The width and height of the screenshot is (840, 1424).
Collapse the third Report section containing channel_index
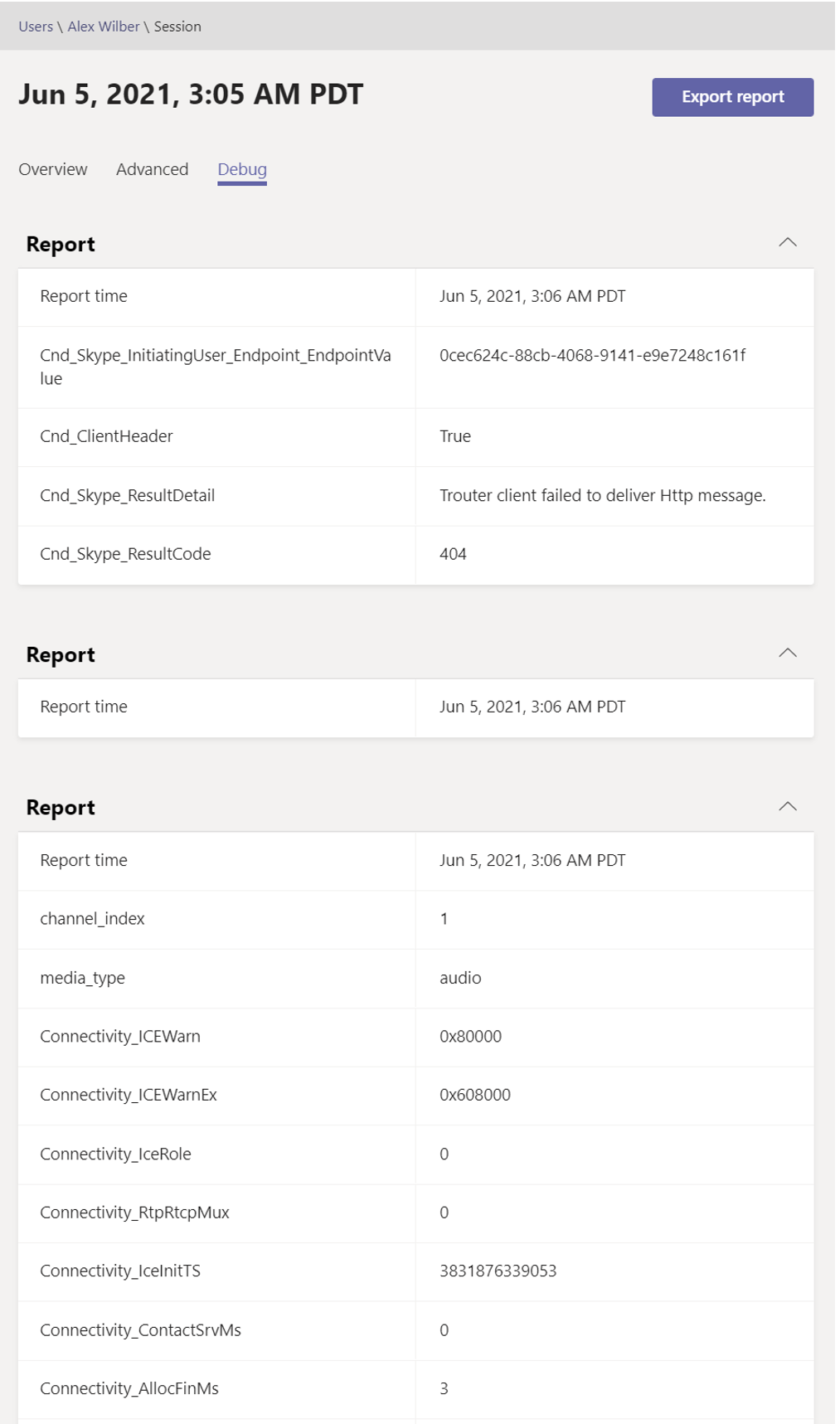[x=787, y=806]
